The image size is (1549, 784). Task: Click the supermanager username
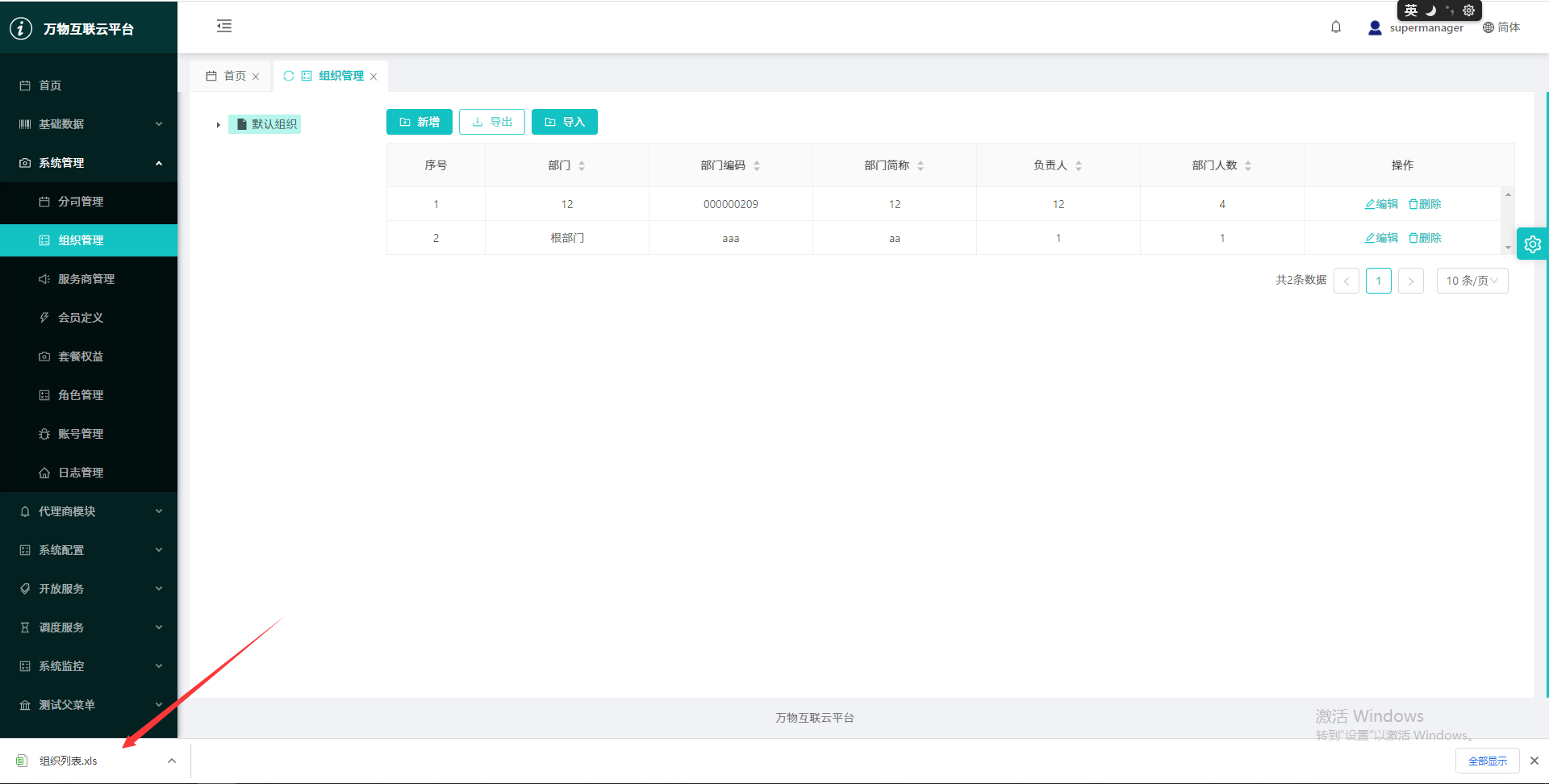1426,27
